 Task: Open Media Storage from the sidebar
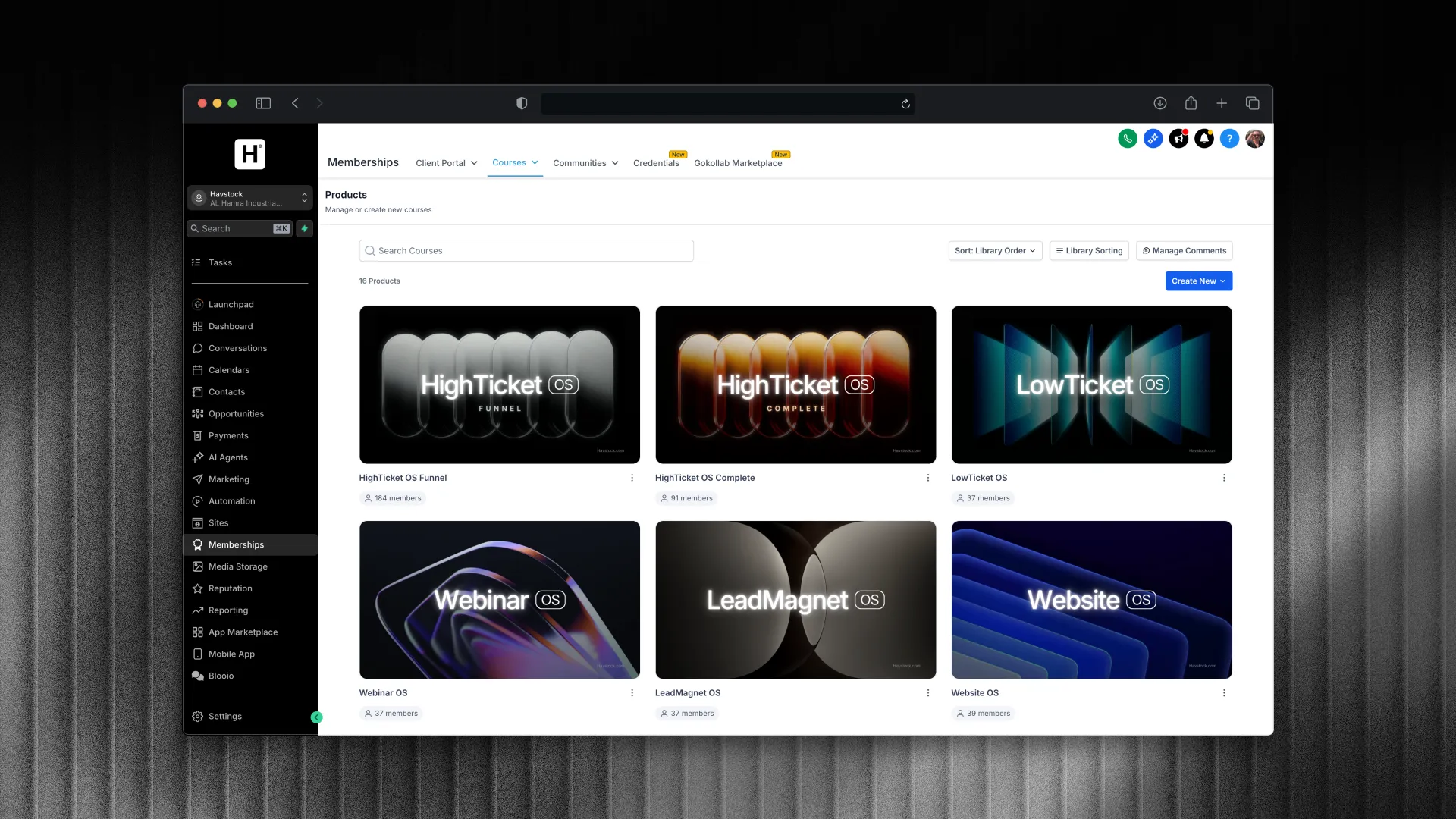(x=237, y=566)
